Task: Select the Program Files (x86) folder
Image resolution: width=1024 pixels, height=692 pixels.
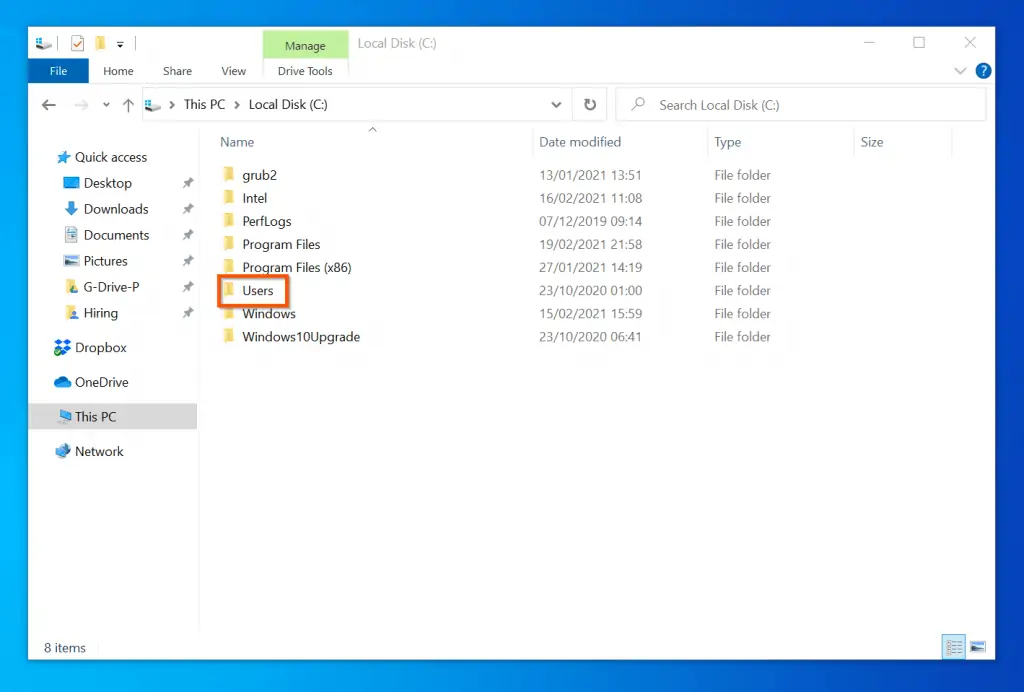Action: [x=296, y=268]
